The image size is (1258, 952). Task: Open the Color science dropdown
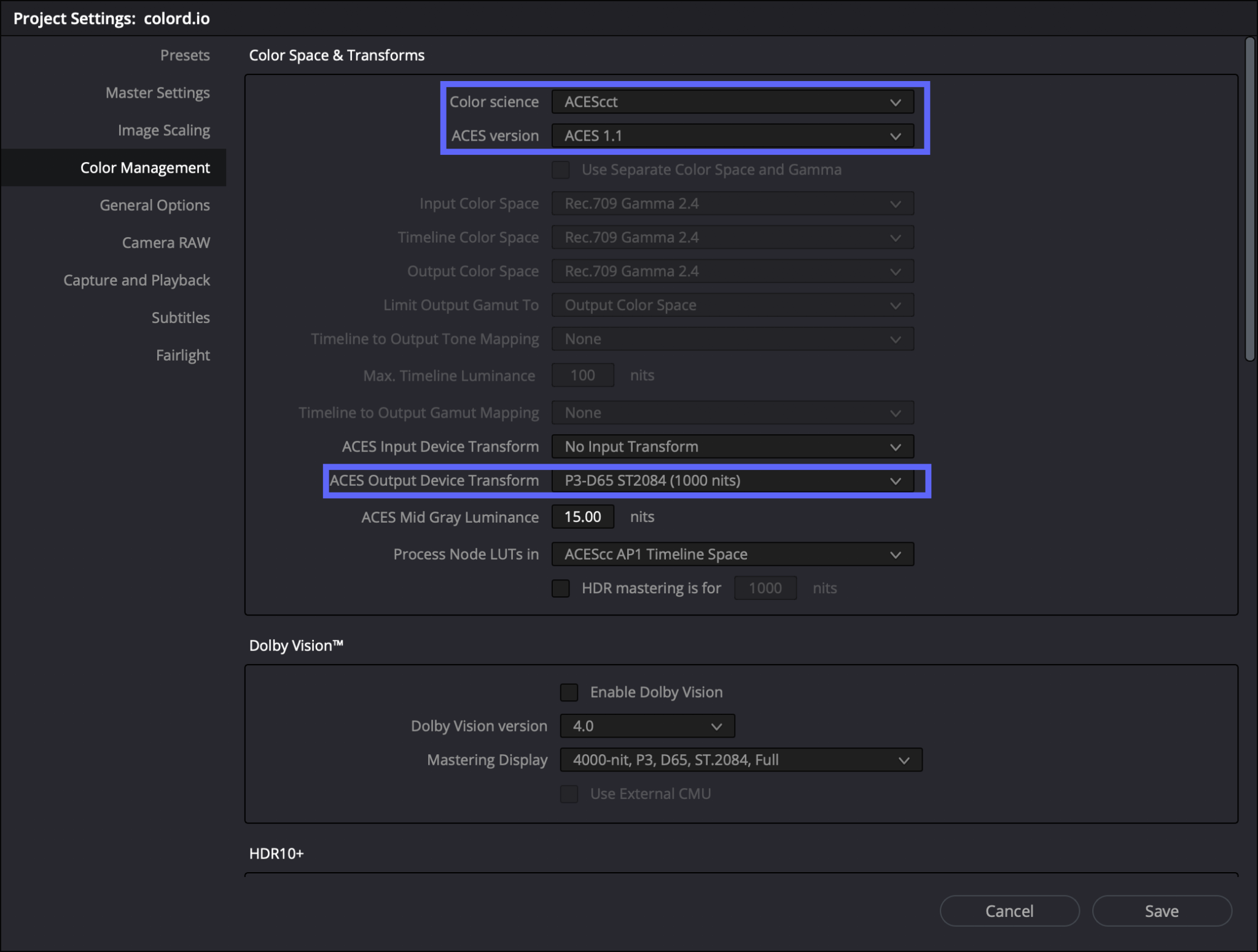731,101
